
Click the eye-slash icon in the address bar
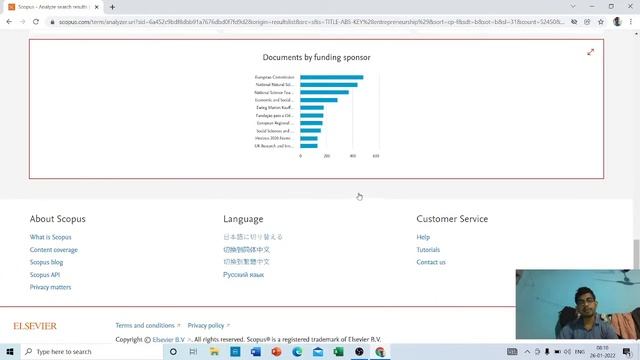[x=574, y=22]
